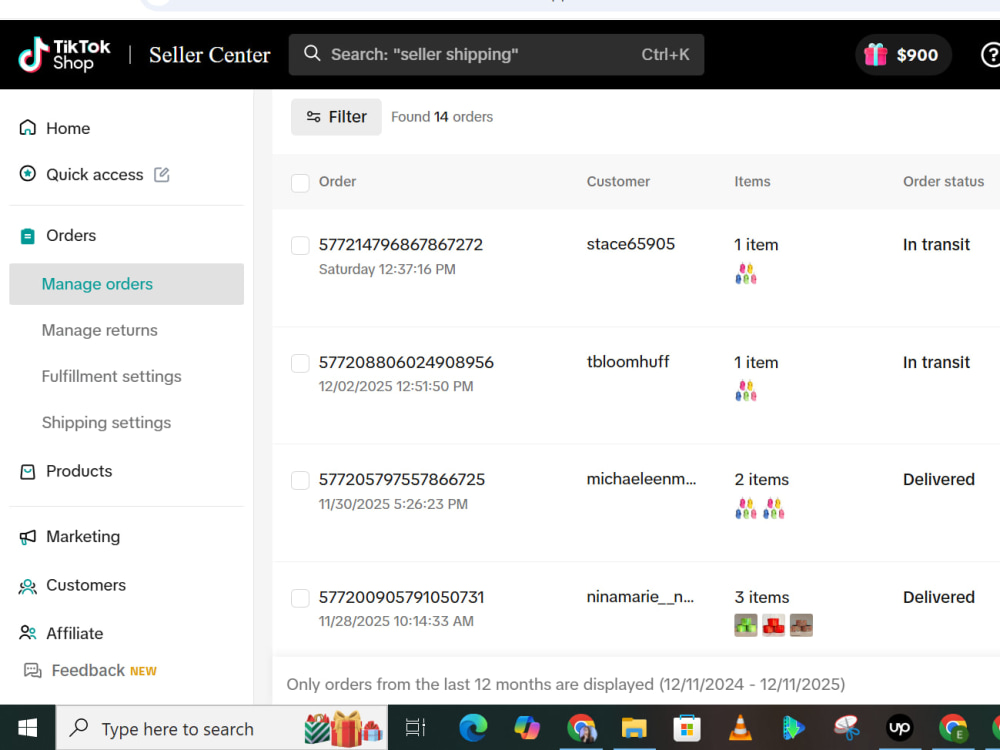Open order number 577205797557866725
1000x750 pixels.
402,480
